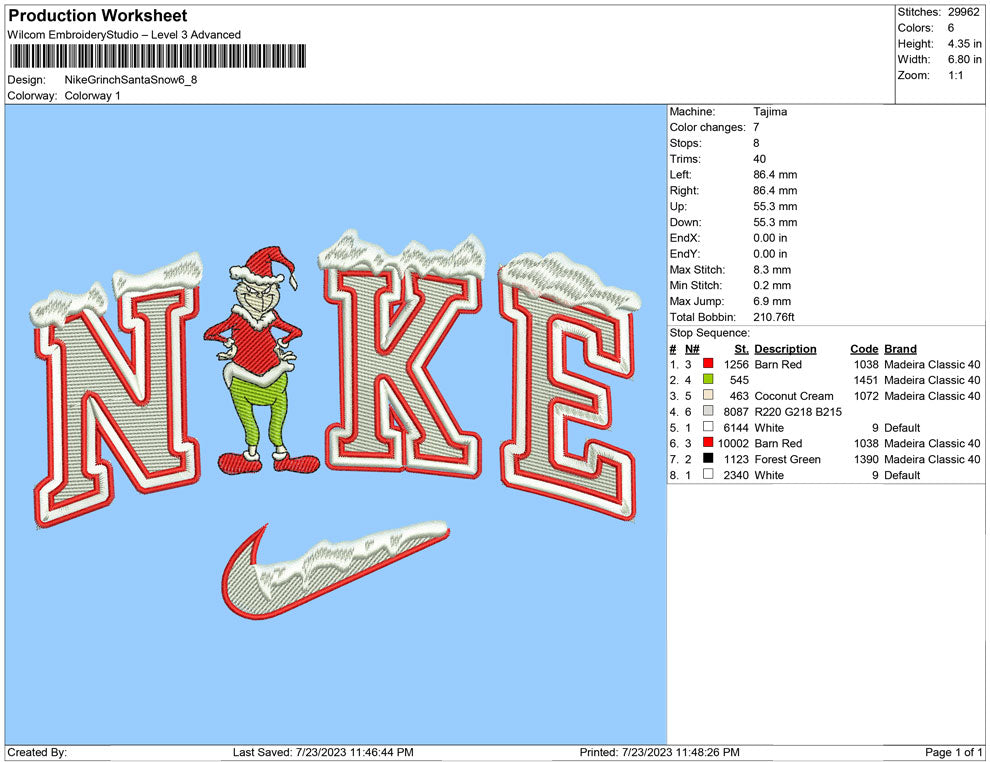Click the Left value '86.4 mm'
Viewport: 990px width, 762px height.
coord(775,175)
